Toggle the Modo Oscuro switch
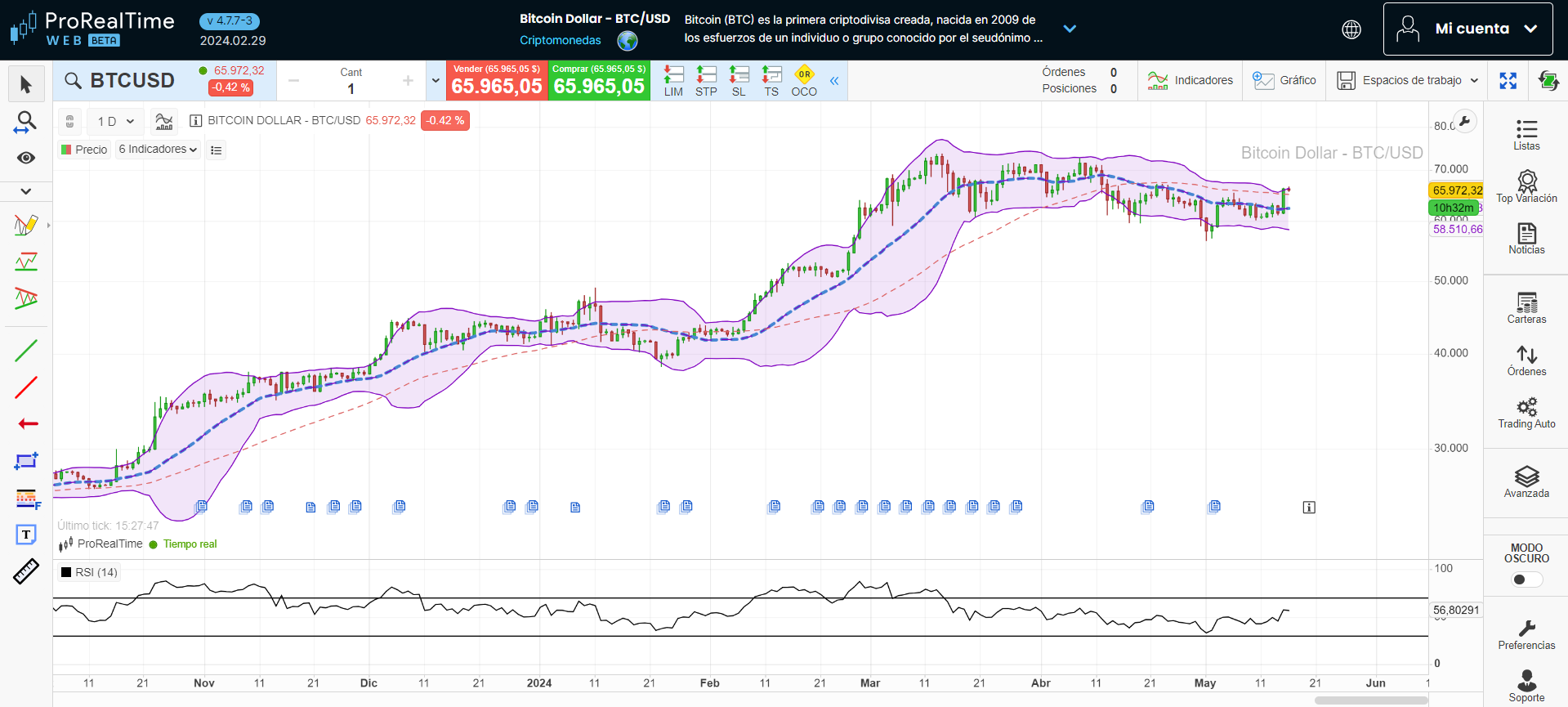Image resolution: width=1568 pixels, height=707 pixels. coord(1526,579)
